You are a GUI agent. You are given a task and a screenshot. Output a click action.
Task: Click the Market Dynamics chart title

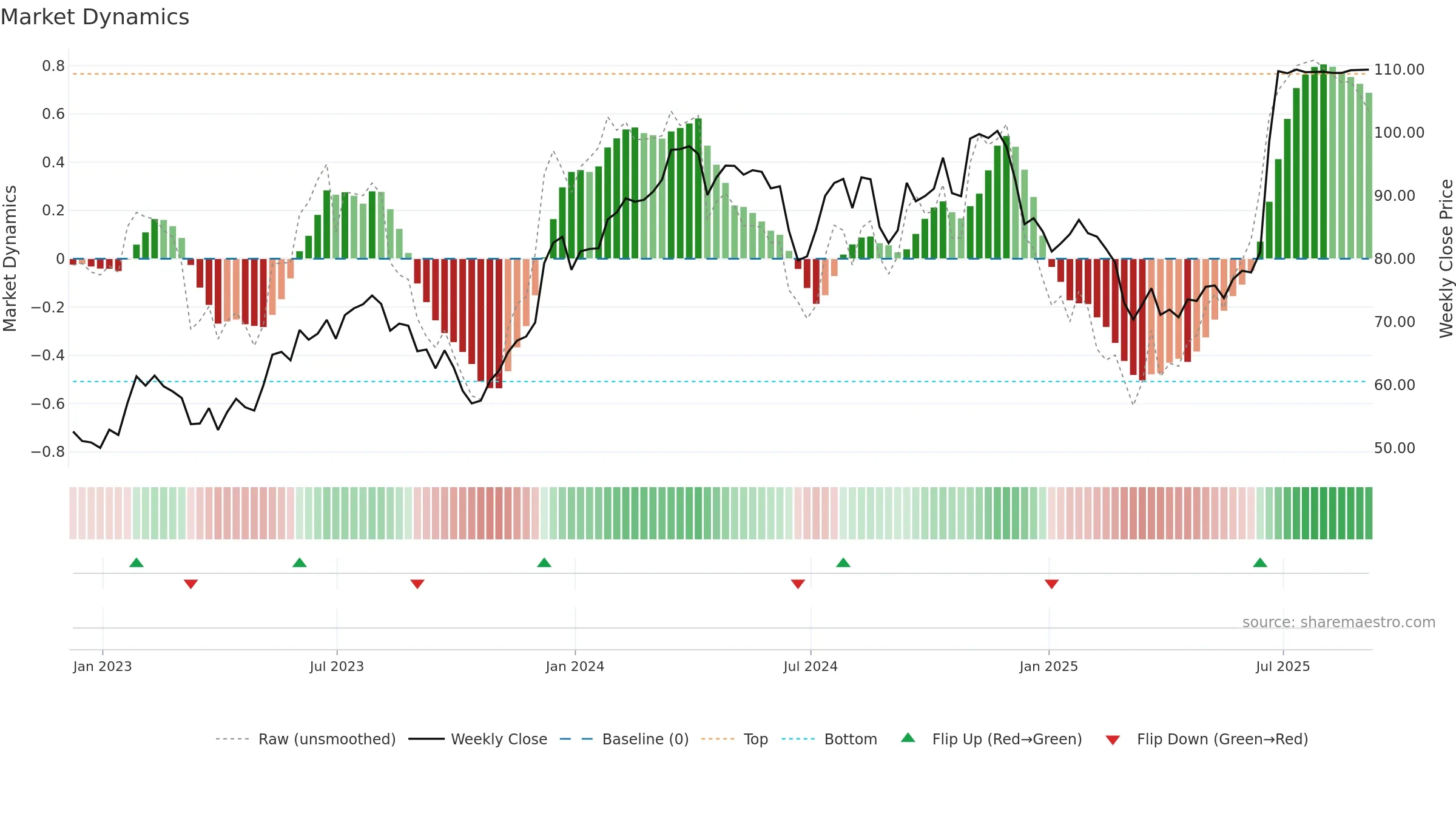95,17
